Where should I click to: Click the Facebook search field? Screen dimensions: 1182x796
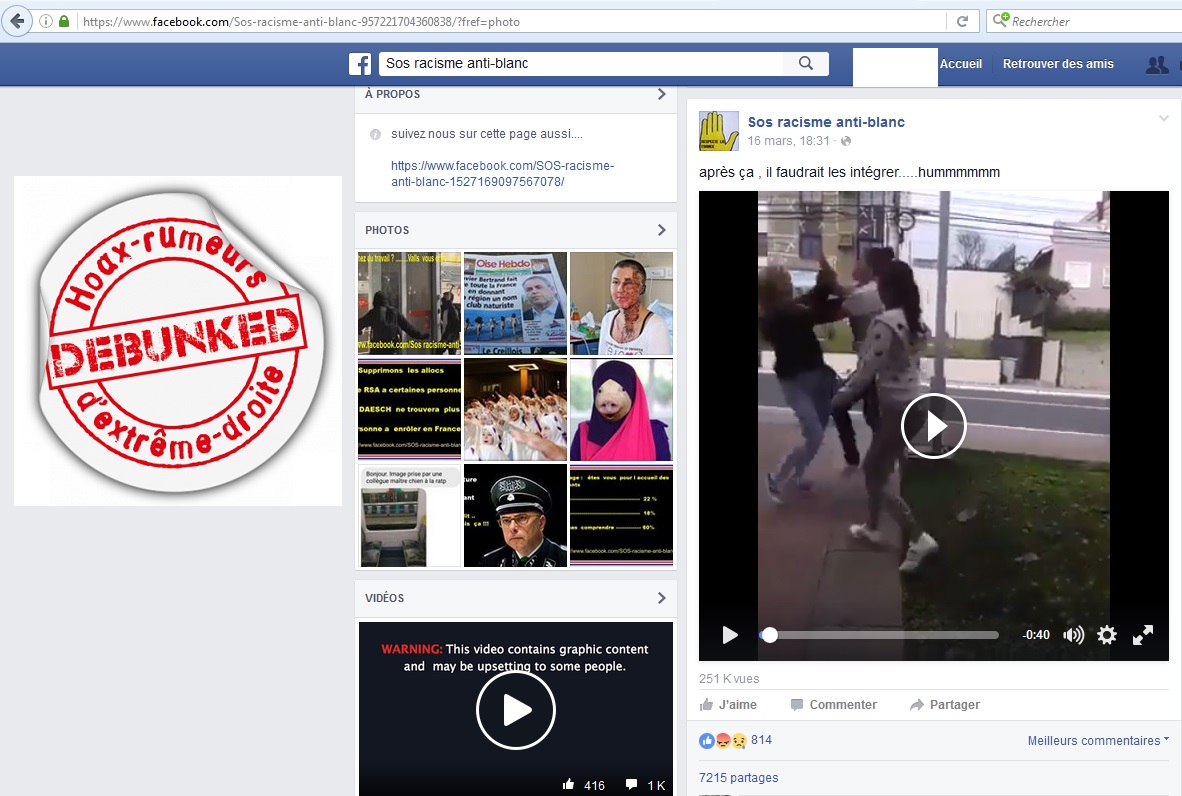pos(582,63)
